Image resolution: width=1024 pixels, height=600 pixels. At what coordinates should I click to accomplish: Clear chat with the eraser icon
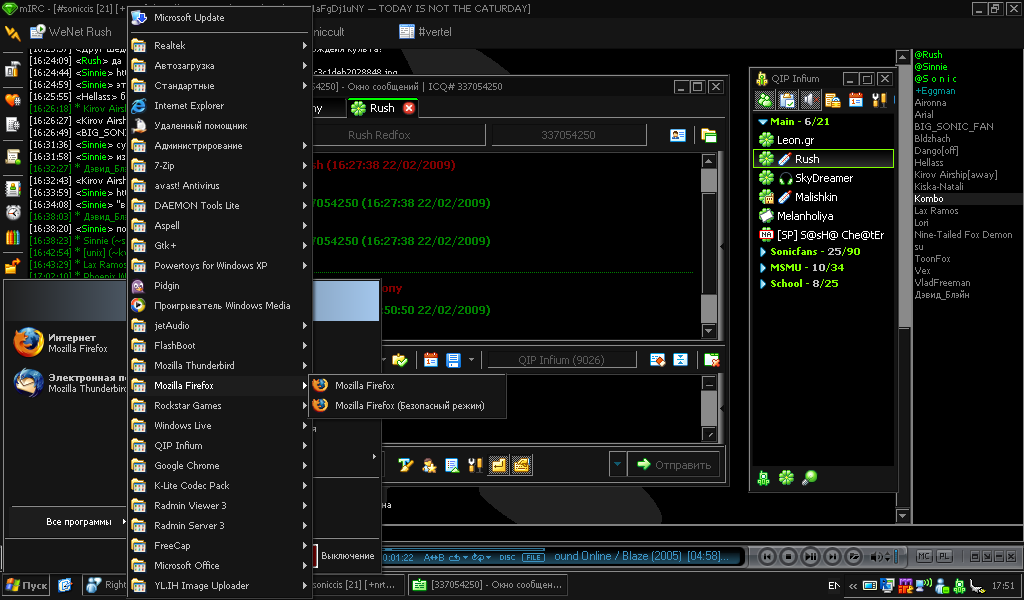click(x=658, y=360)
